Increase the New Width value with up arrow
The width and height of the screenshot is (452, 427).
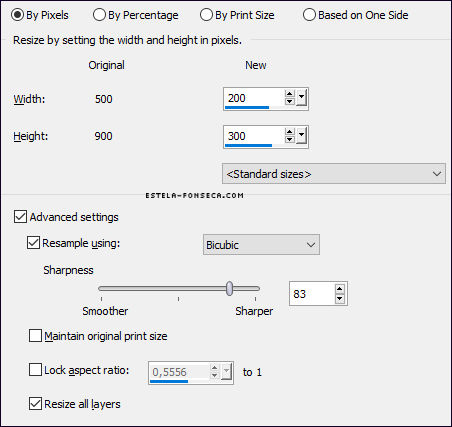point(289,94)
